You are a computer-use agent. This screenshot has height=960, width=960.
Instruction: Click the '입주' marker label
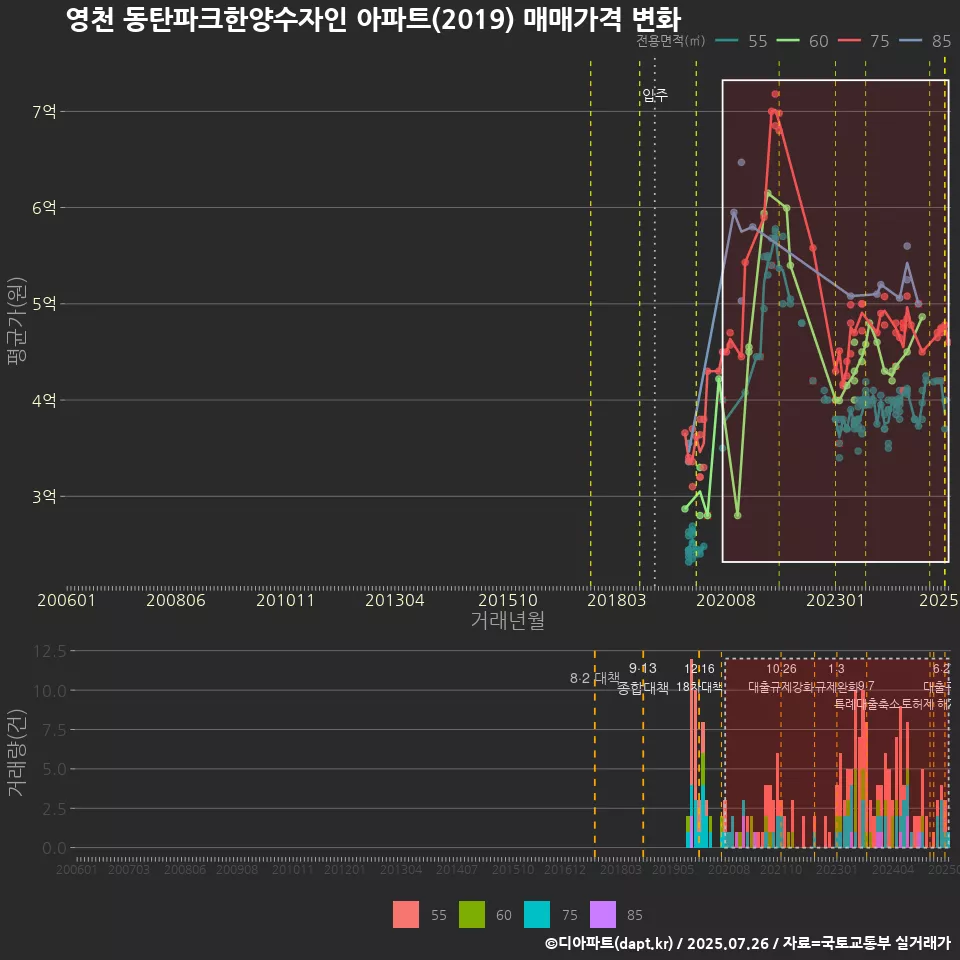tap(654, 95)
